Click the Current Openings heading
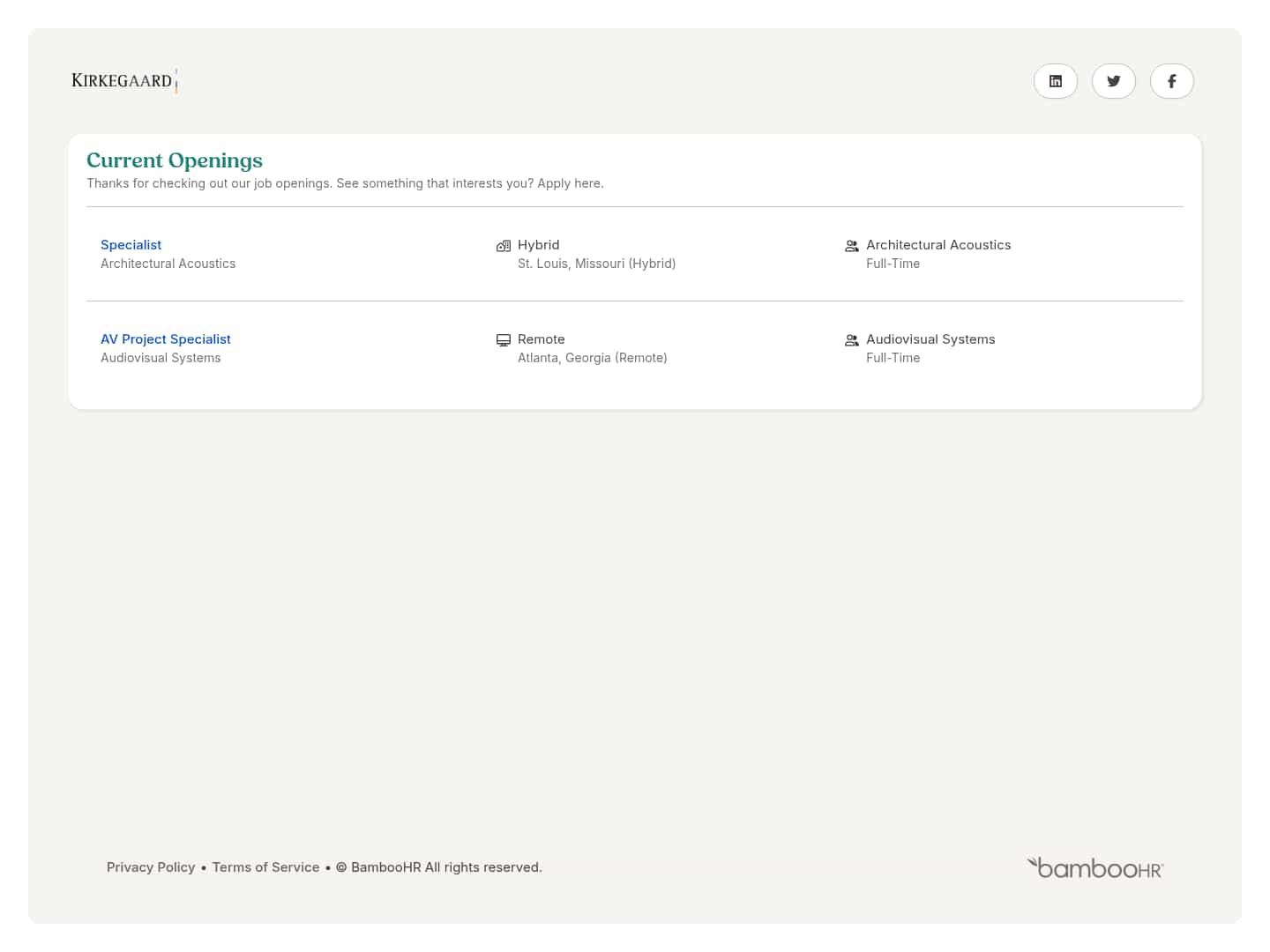Image resolution: width=1270 pixels, height=952 pixels. pyautogui.click(x=175, y=160)
